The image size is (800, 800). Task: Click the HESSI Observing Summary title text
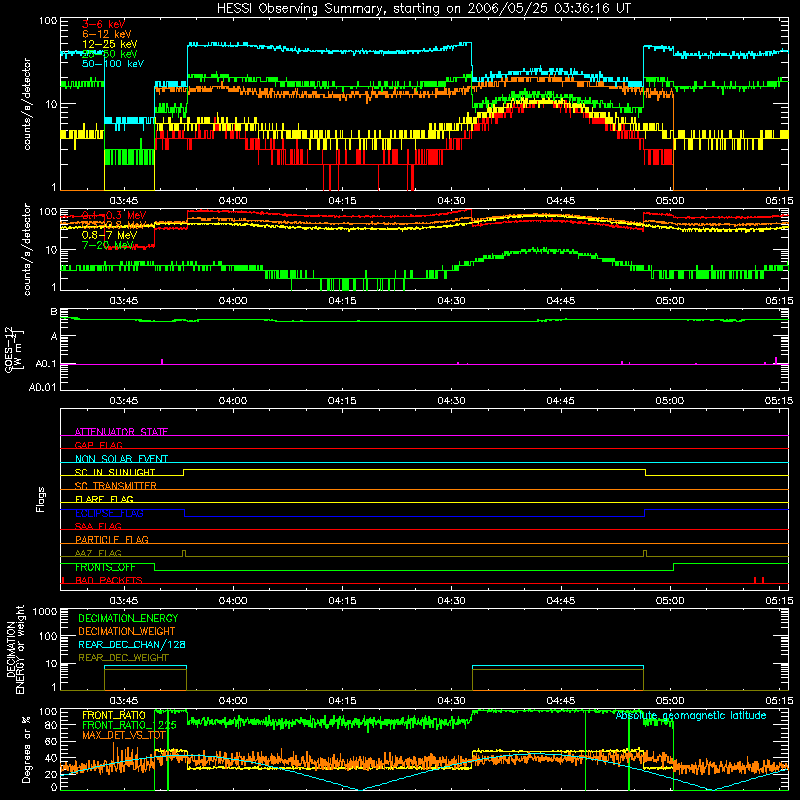coord(423,9)
